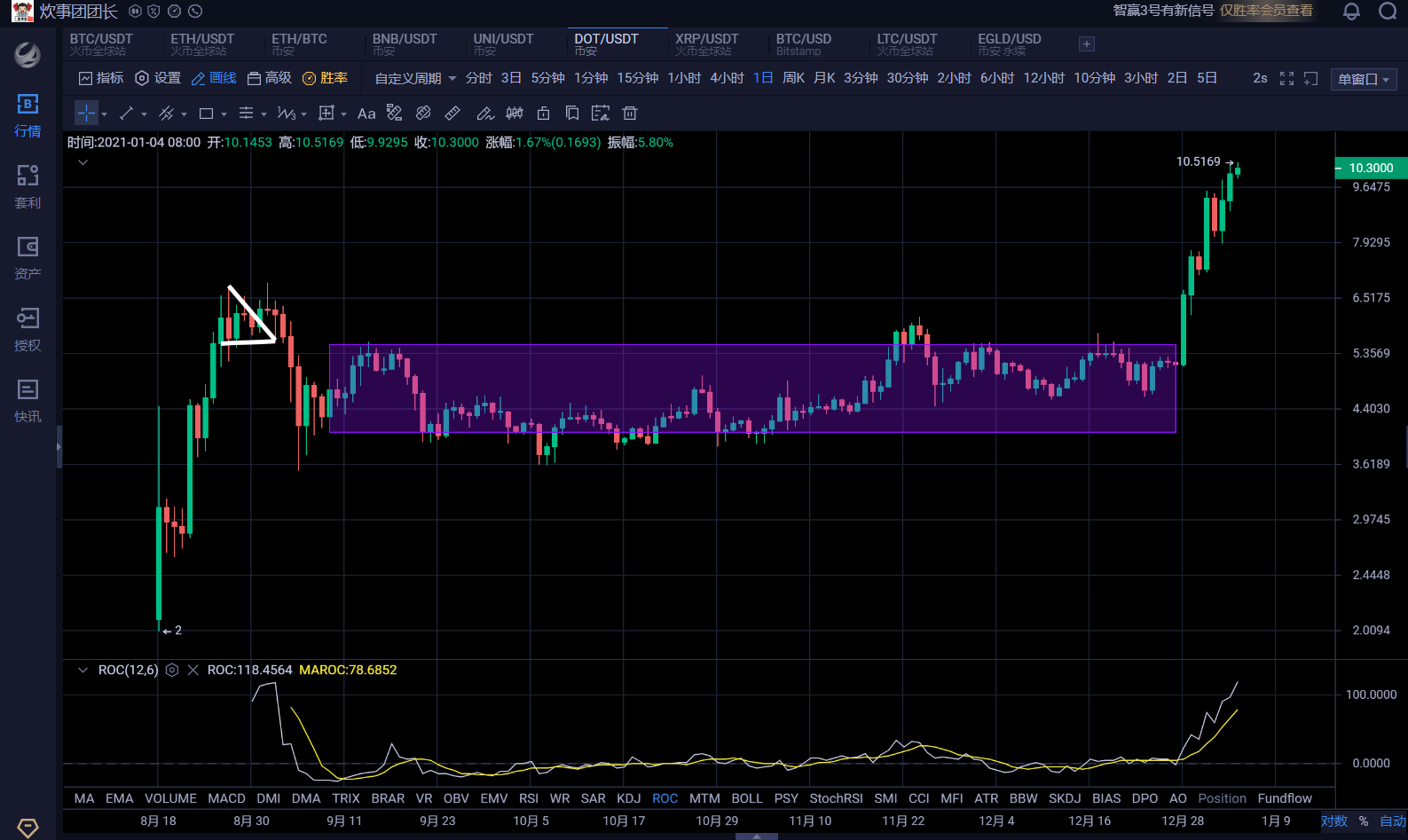
Task: Click the 仅胜率会员查看 link
Action: pos(1266,11)
